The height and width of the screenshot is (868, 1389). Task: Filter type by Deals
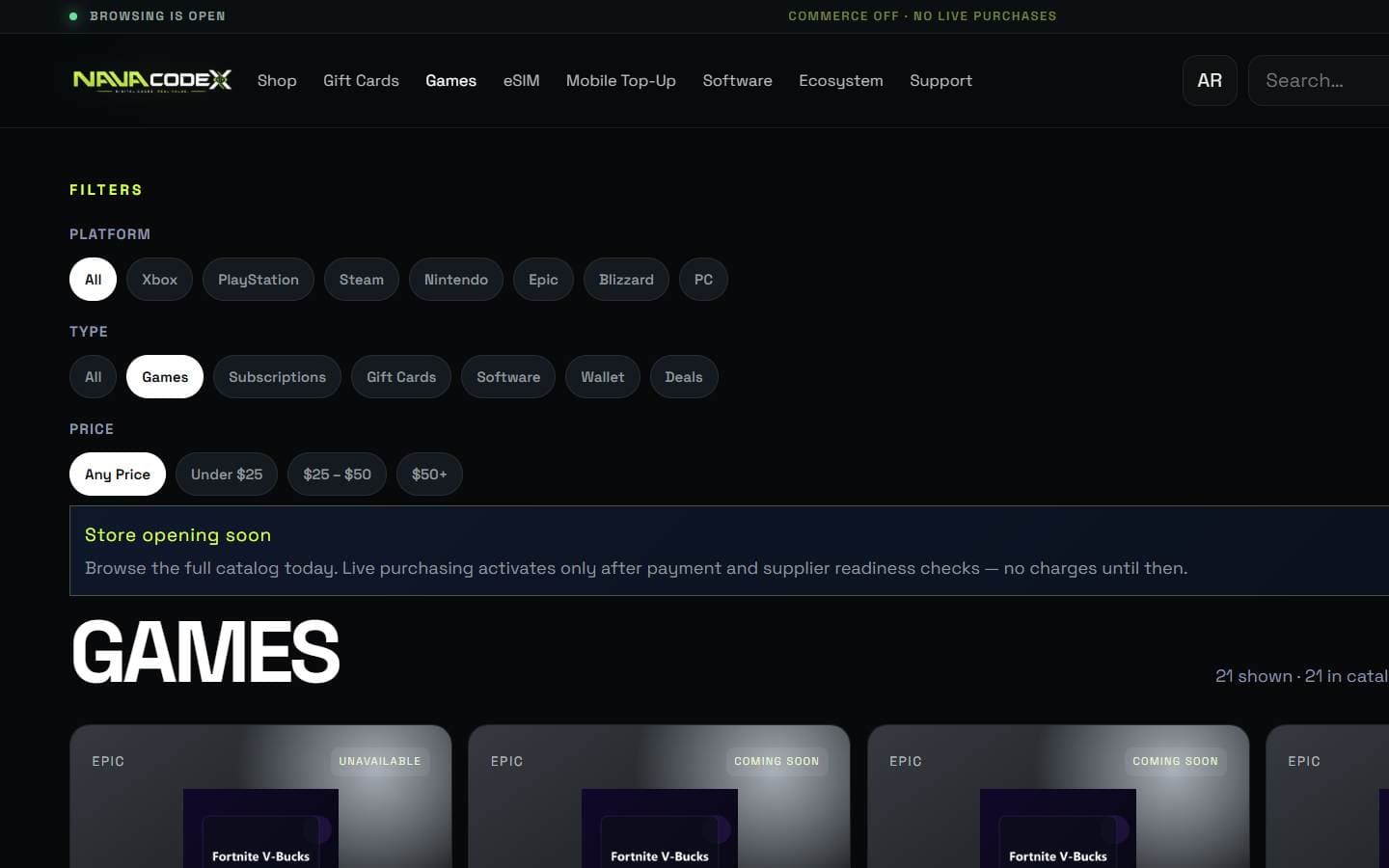coord(683,377)
